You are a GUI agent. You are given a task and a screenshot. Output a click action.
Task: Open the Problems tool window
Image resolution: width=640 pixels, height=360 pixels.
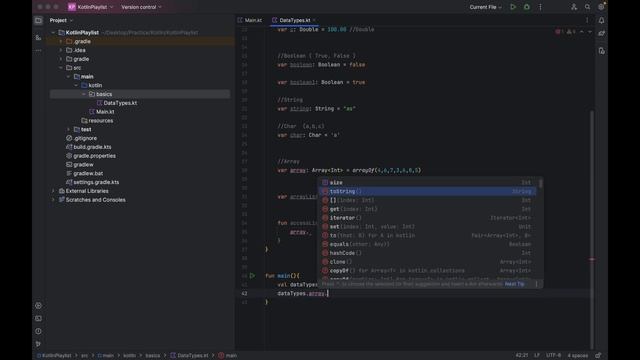pos(38,331)
